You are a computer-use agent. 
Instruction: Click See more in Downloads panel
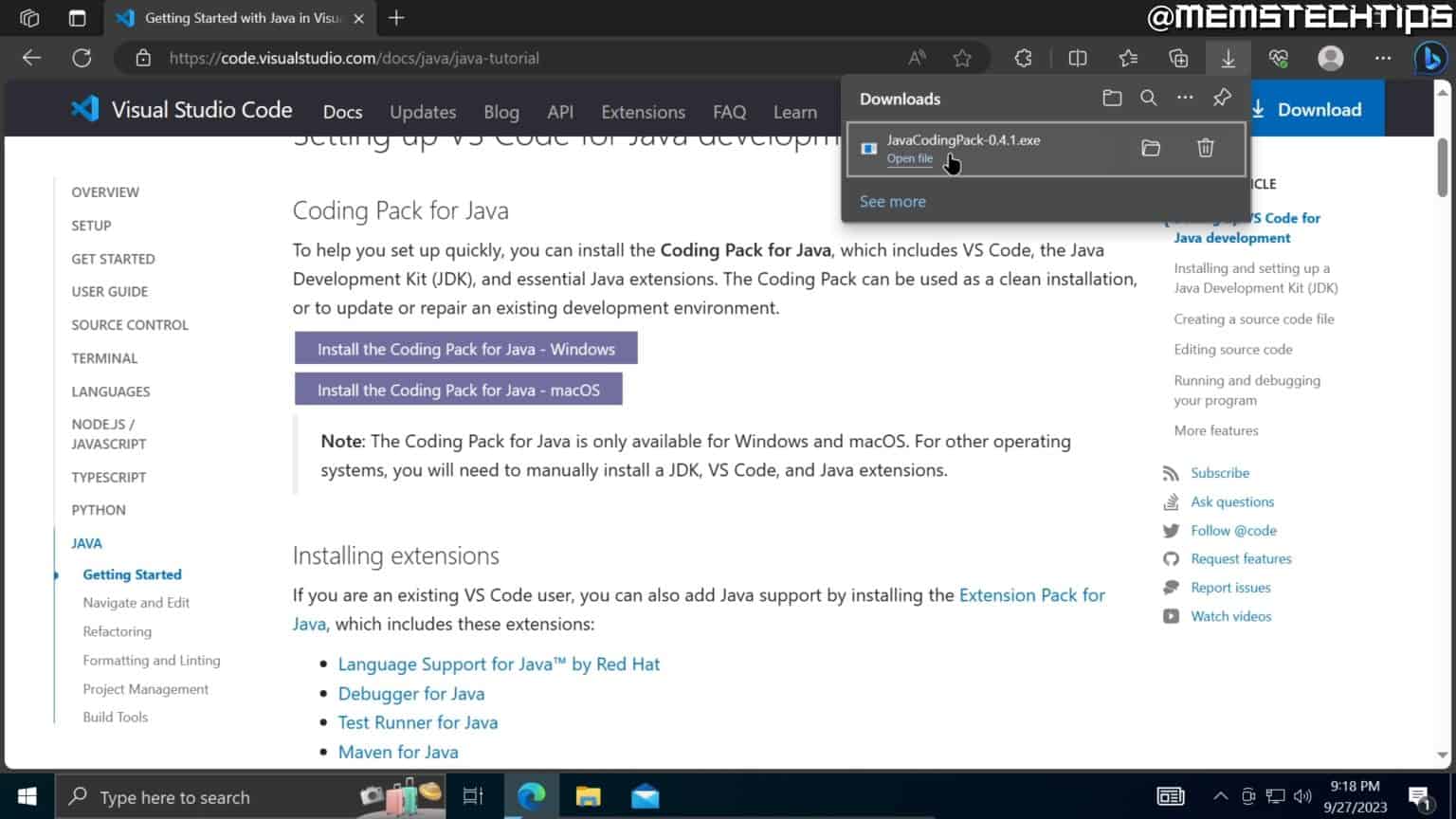pyautogui.click(x=892, y=201)
